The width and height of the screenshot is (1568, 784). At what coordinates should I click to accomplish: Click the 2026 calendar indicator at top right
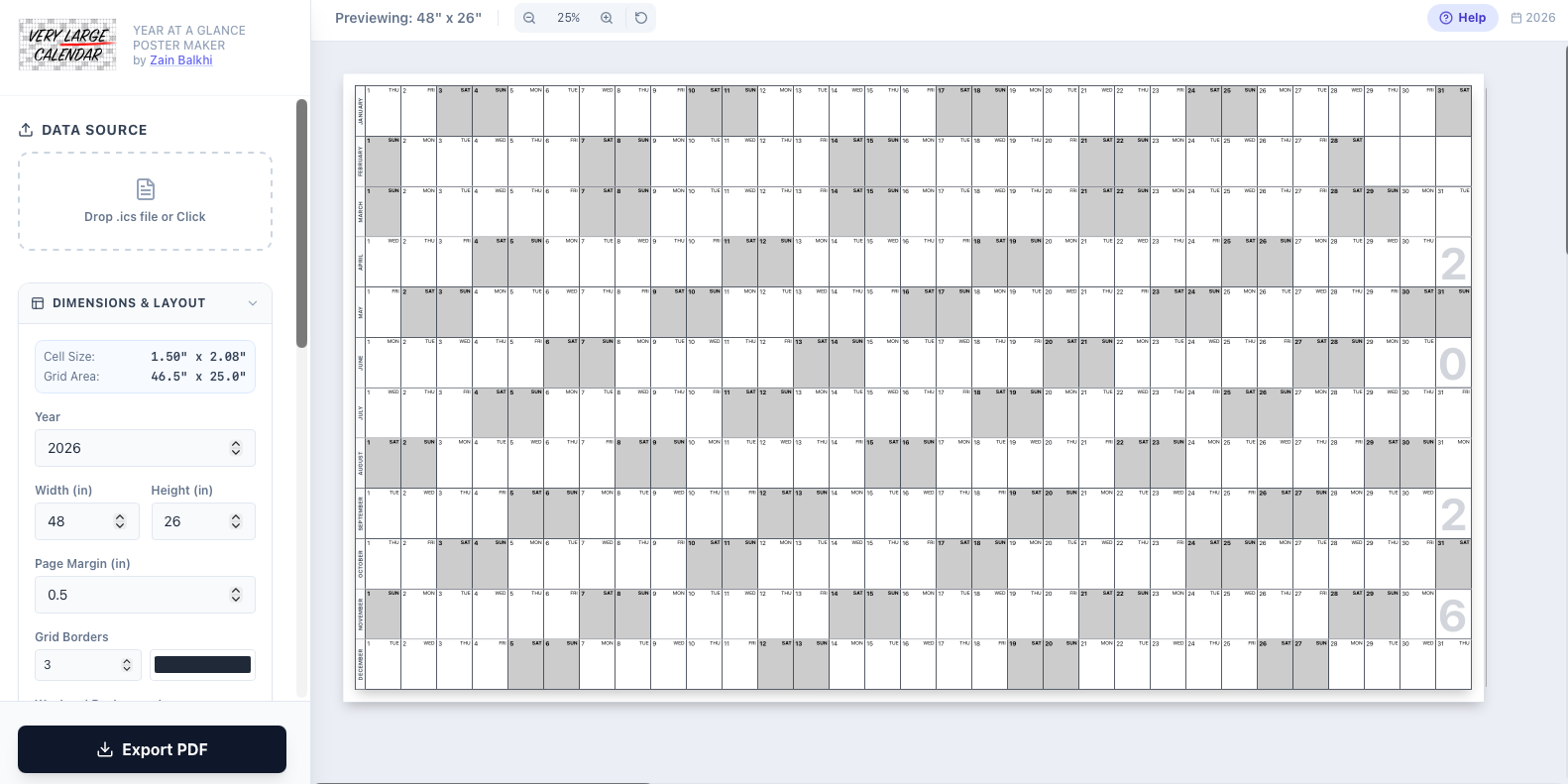click(1532, 18)
